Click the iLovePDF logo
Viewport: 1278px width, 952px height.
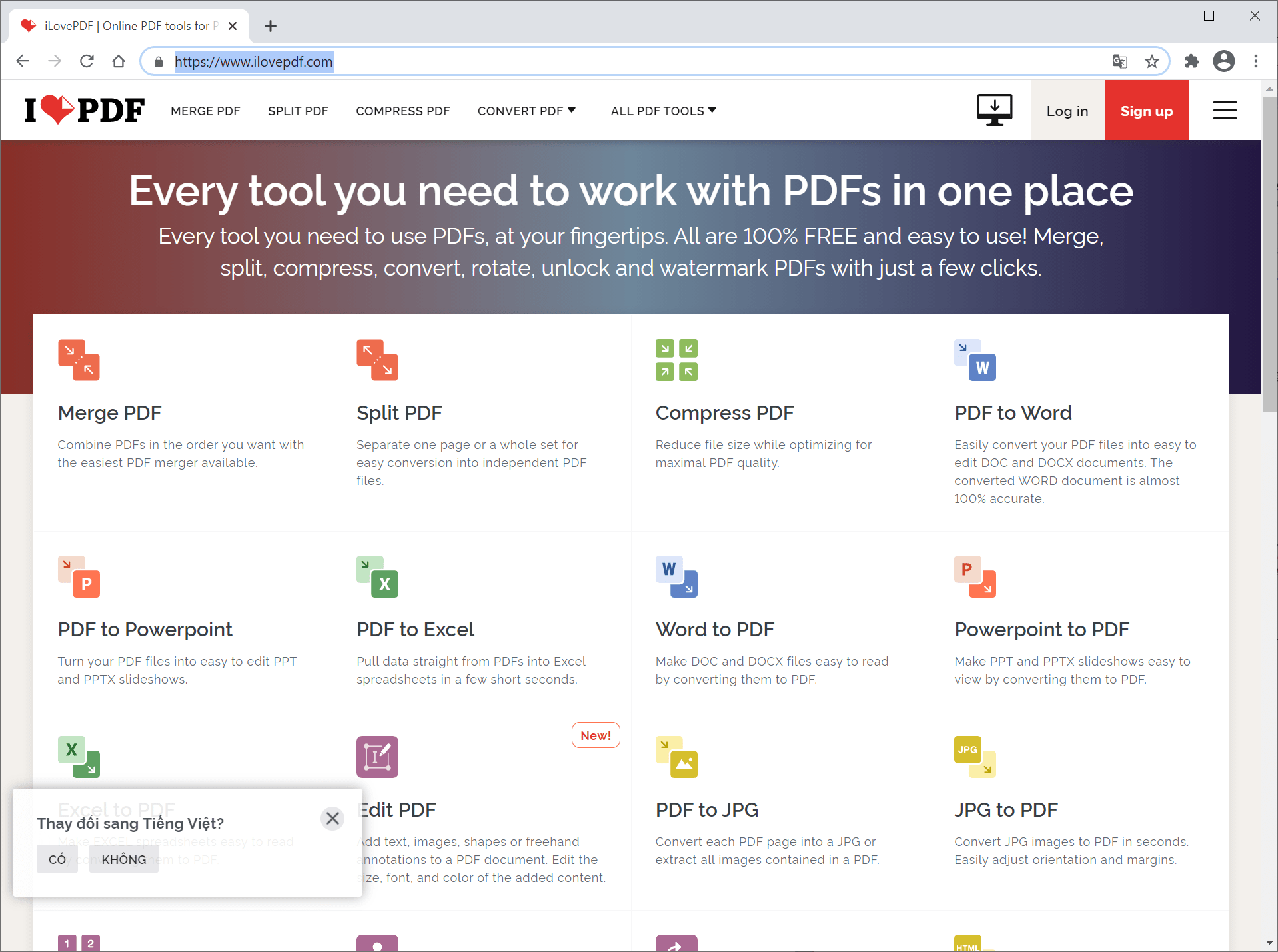[84, 110]
